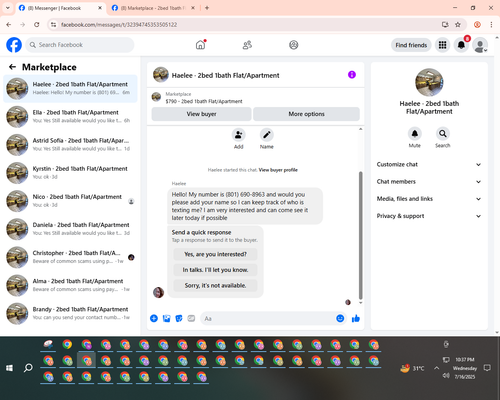Send quick response 'Sorry, it's not available.'
The width and height of the screenshot is (500, 400).
coord(215,286)
